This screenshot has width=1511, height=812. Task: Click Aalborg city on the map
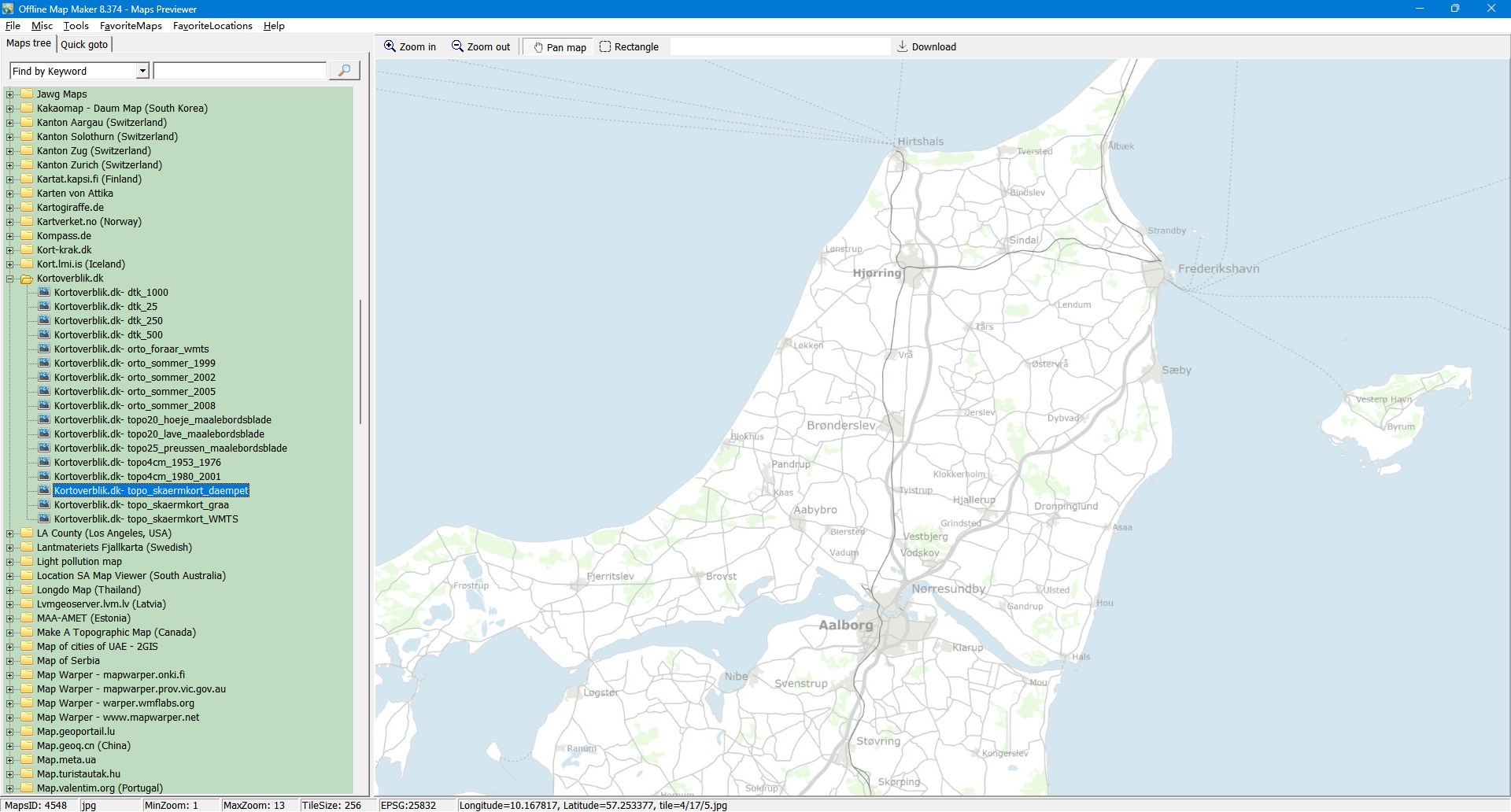click(846, 625)
